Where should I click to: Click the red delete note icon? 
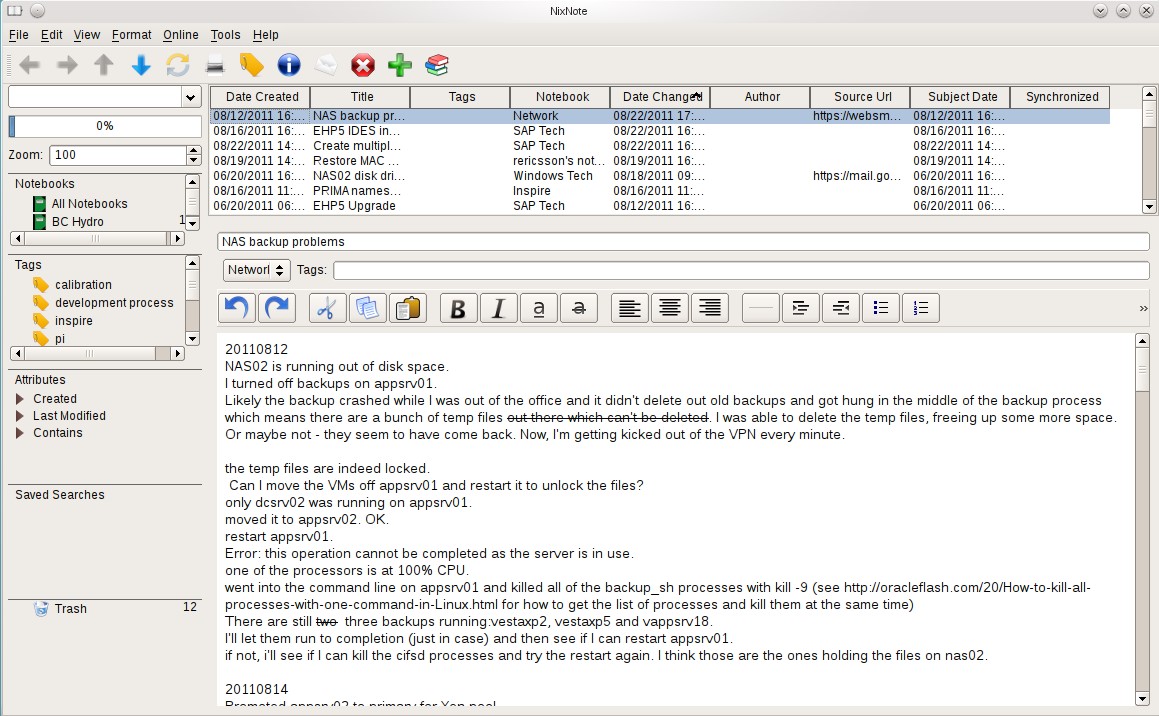[362, 66]
